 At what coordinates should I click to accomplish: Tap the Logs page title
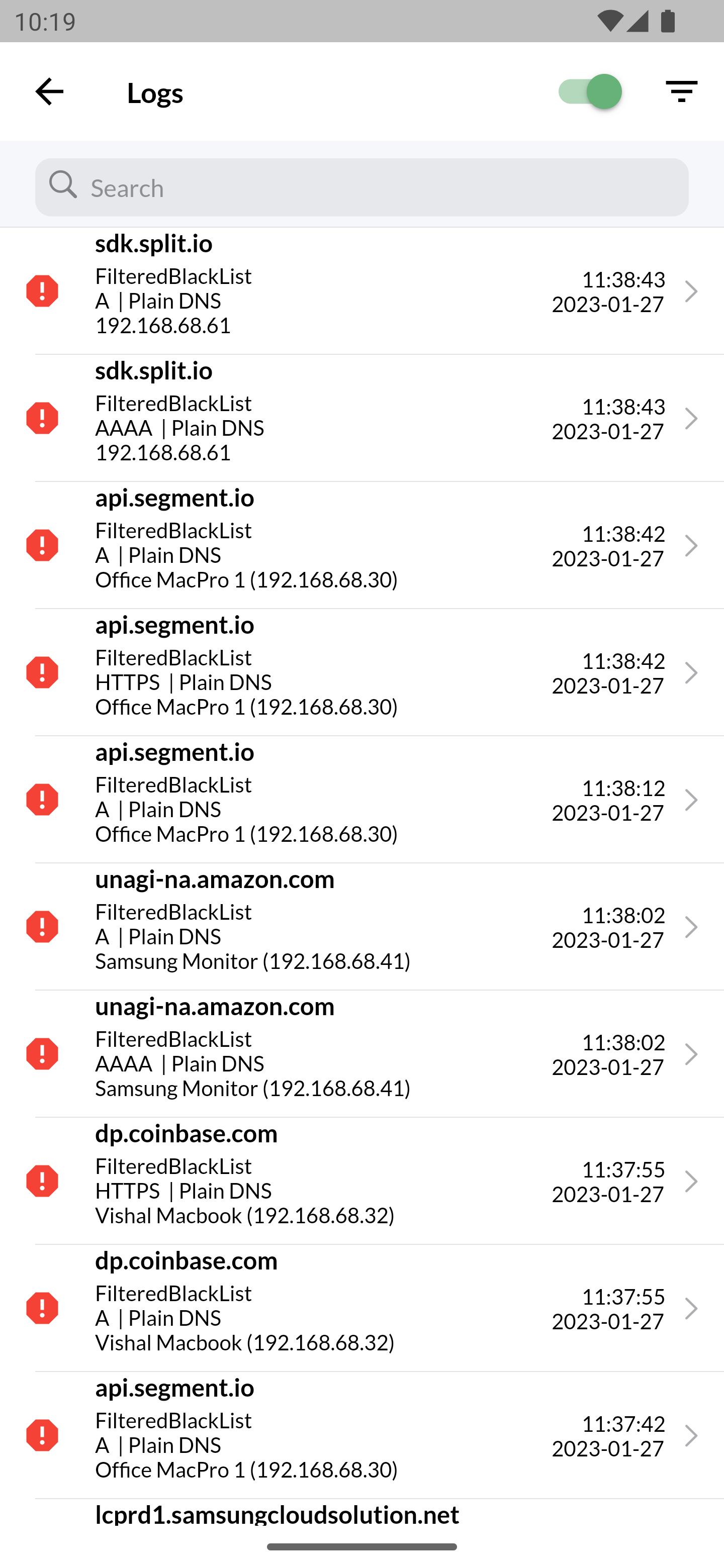(155, 92)
